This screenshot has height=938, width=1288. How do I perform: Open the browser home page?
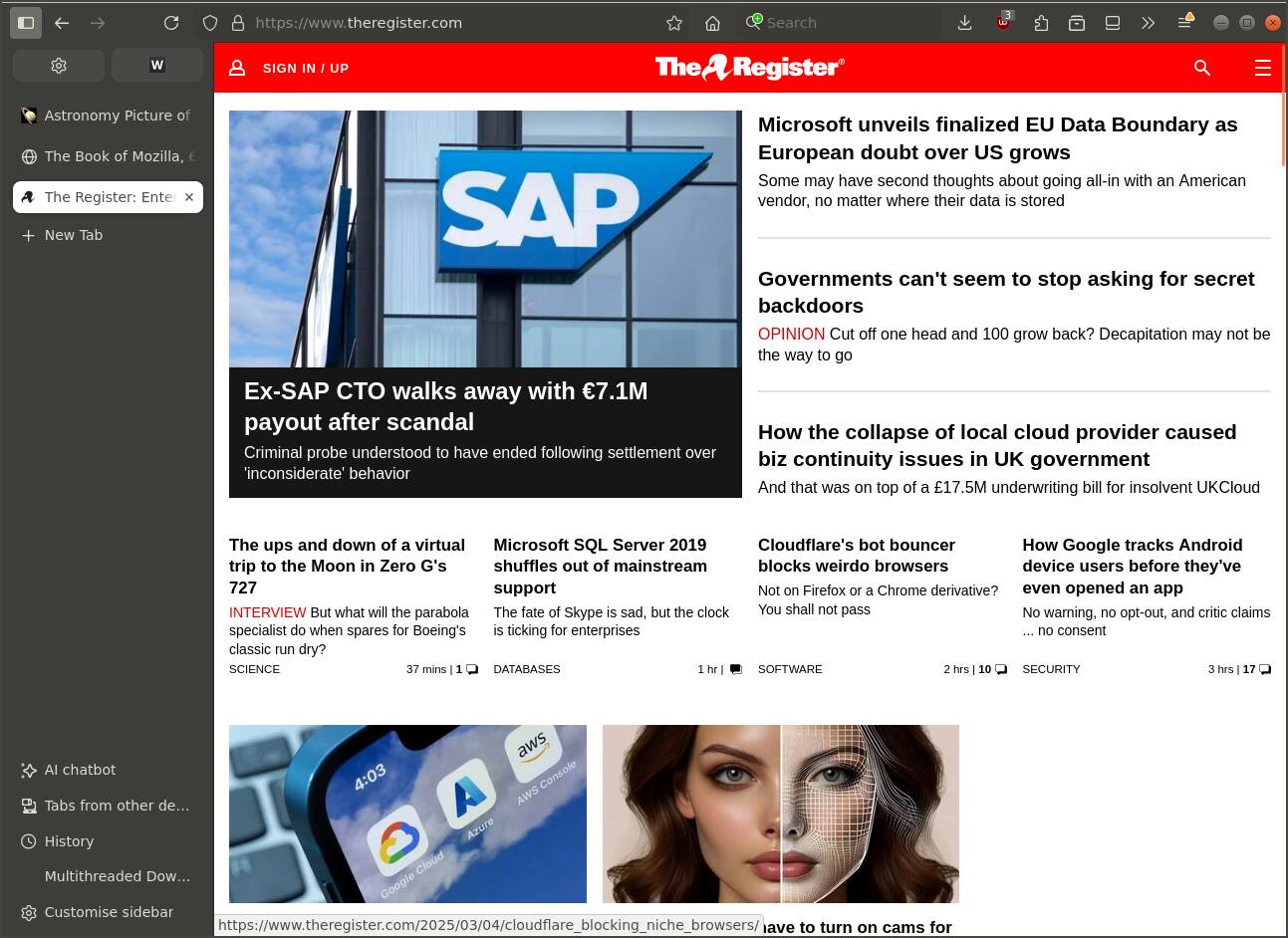click(x=712, y=22)
